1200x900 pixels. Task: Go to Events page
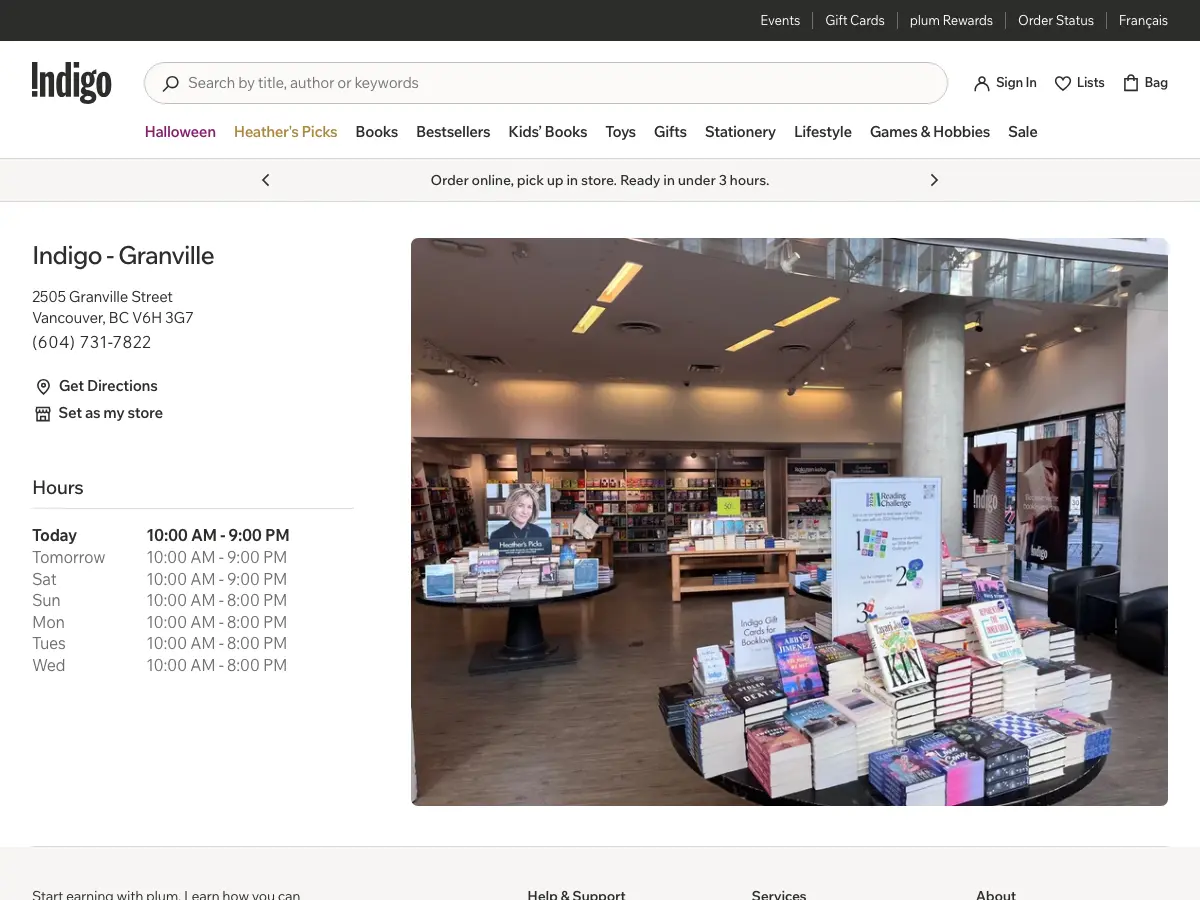(780, 20)
